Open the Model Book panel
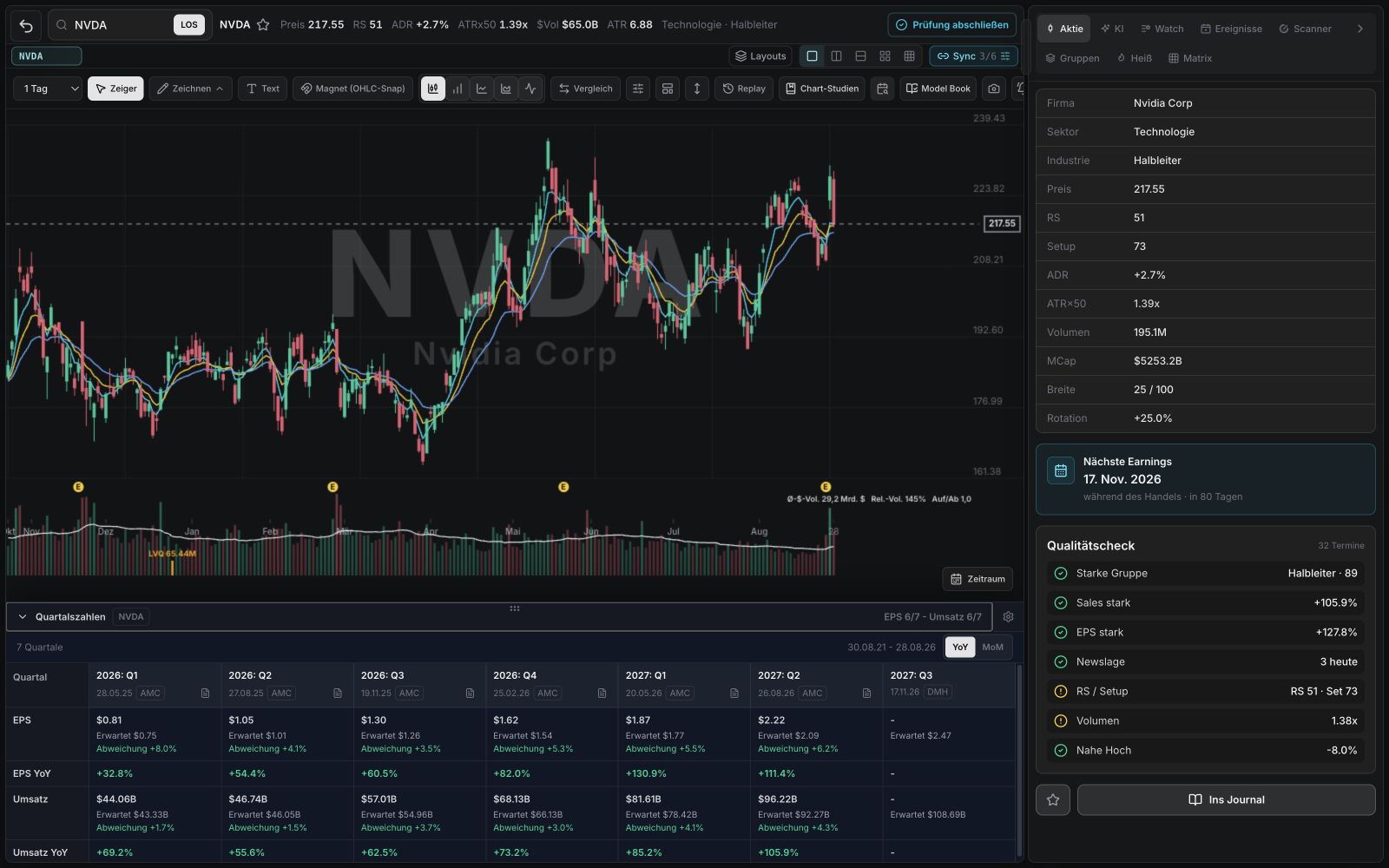1389x868 pixels. pos(938,89)
